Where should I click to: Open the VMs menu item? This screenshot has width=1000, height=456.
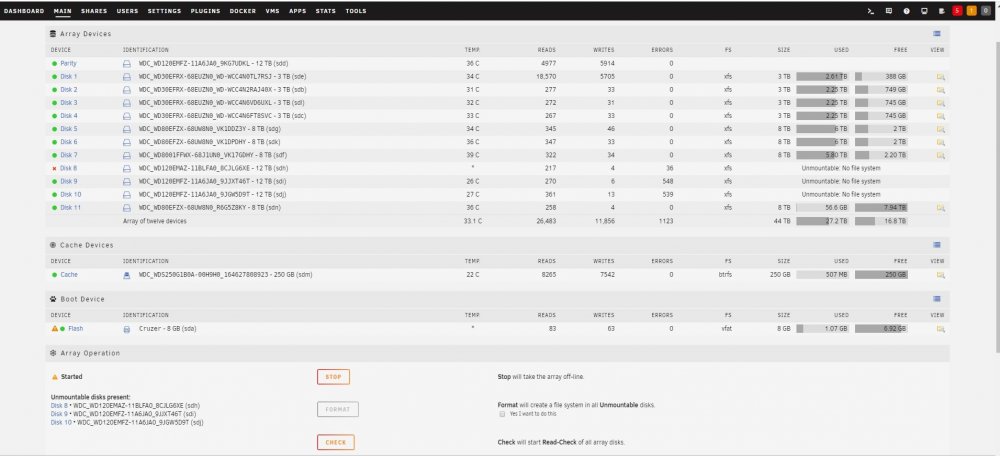pyautogui.click(x=272, y=11)
